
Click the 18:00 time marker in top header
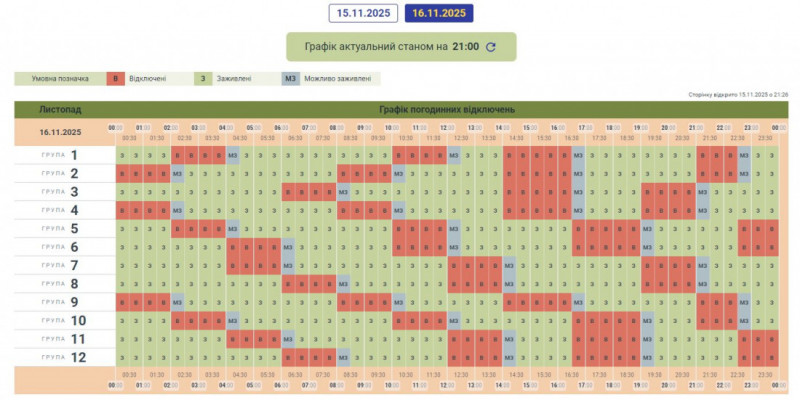click(x=612, y=128)
